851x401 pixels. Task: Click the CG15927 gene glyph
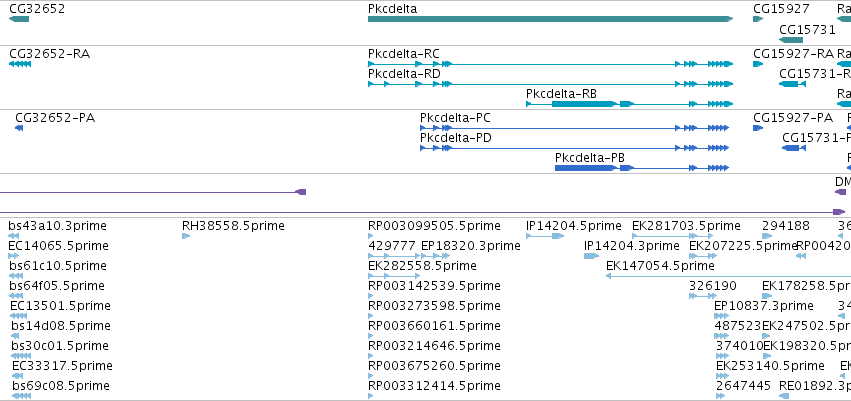coord(758,19)
